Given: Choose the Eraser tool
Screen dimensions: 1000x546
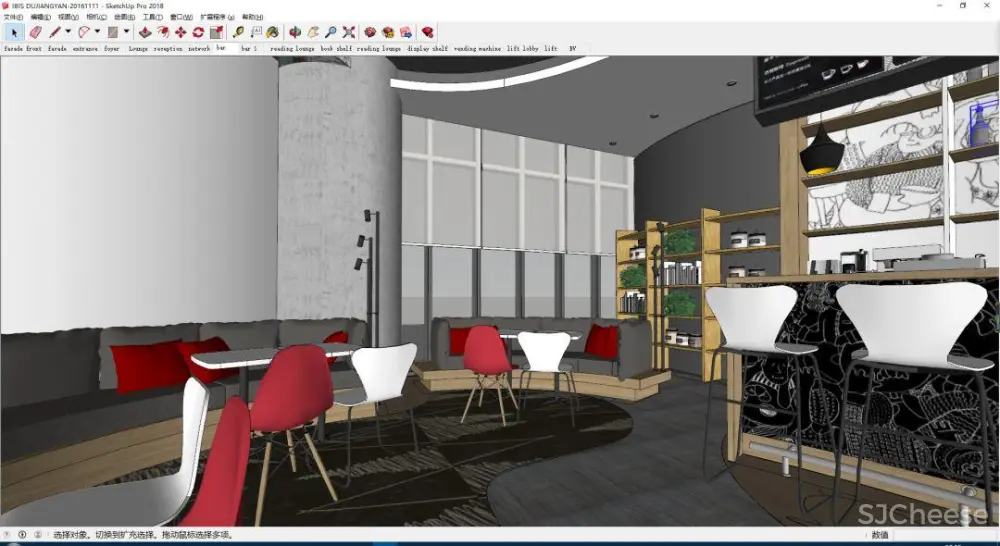Looking at the screenshot, I should [35, 32].
